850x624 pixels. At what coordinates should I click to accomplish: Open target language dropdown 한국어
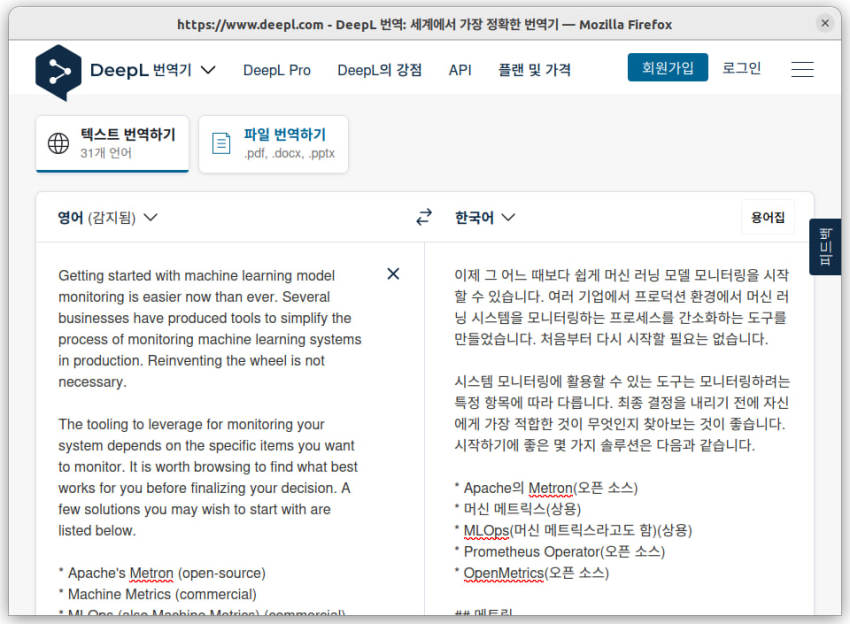click(485, 217)
